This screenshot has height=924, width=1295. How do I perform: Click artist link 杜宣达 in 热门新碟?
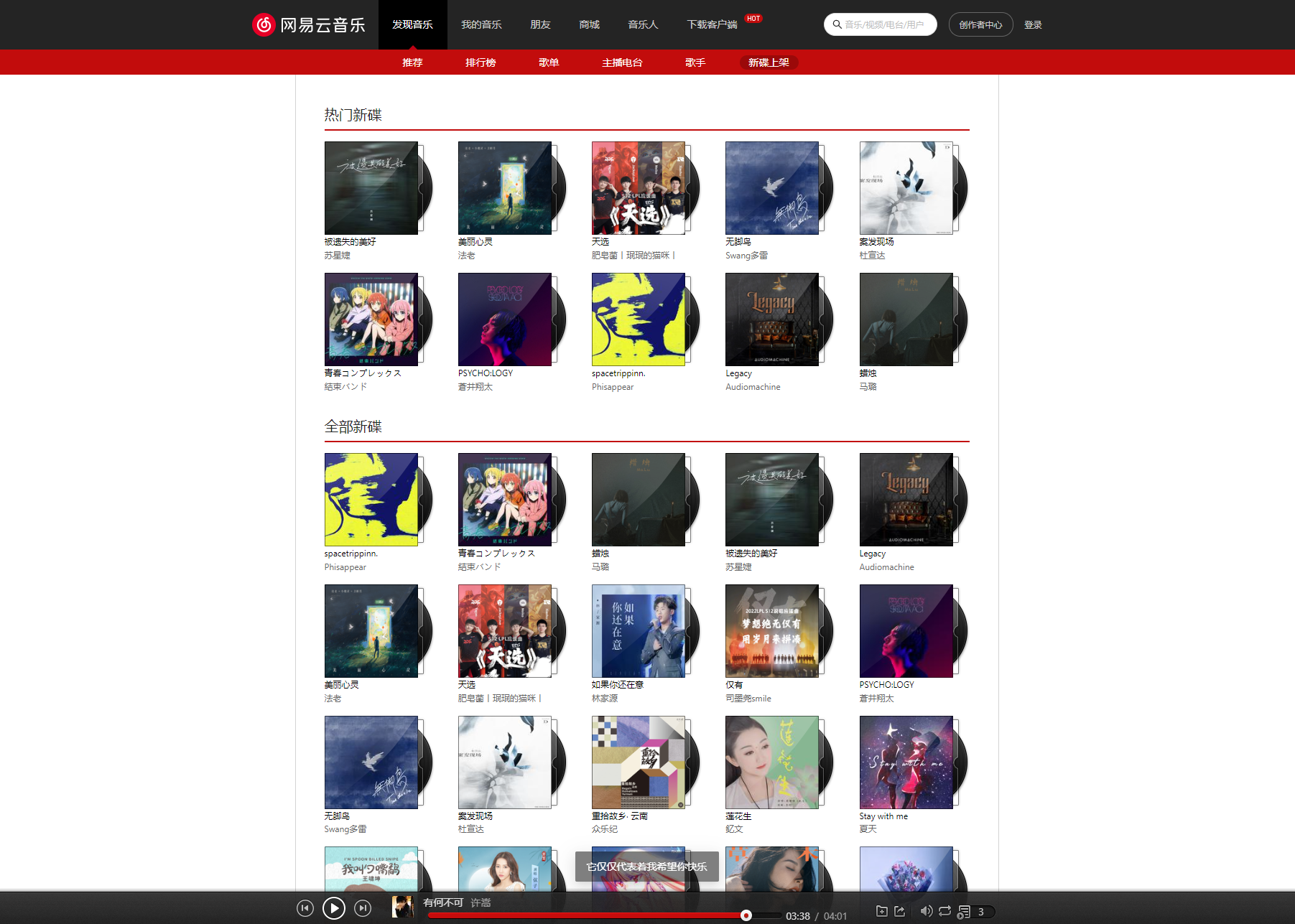point(872,256)
